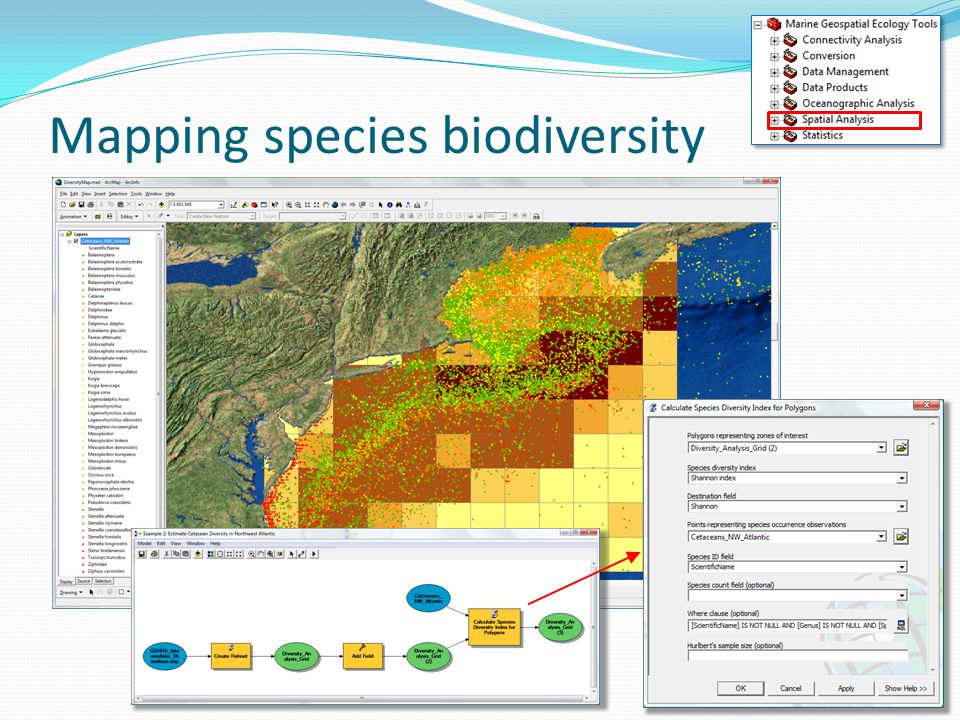960x720 pixels.
Task: Open the Species ID field dropdown
Action: pos(901,567)
